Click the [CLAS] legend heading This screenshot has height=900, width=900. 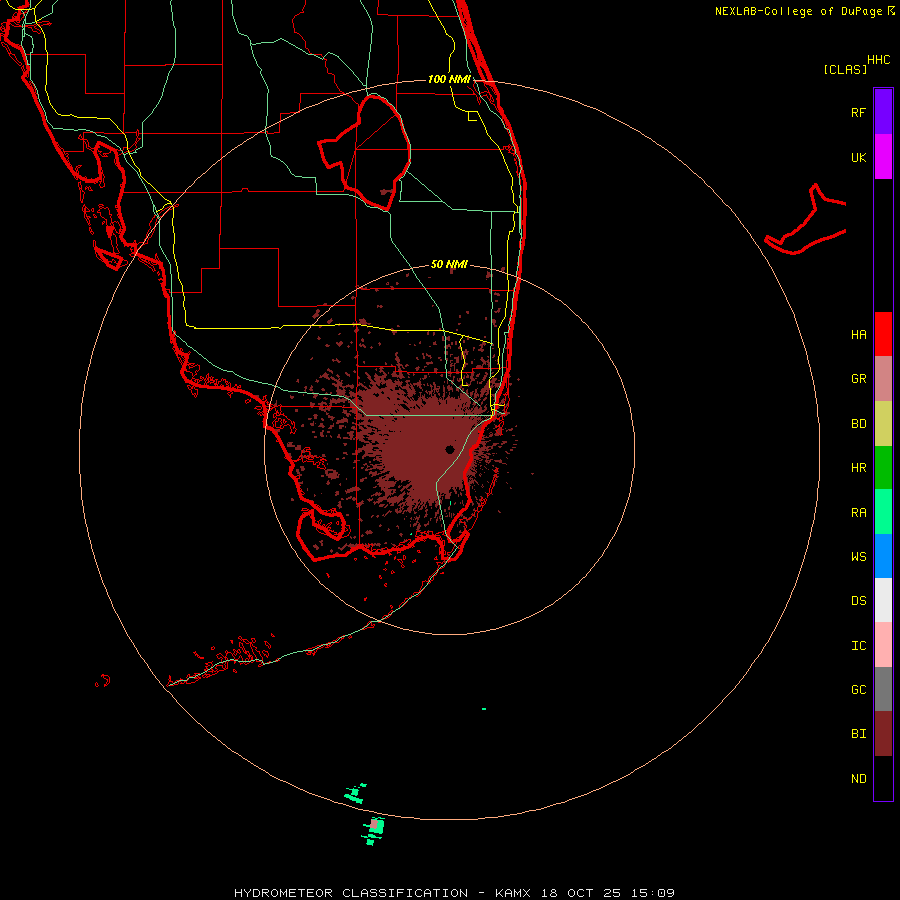click(845, 69)
